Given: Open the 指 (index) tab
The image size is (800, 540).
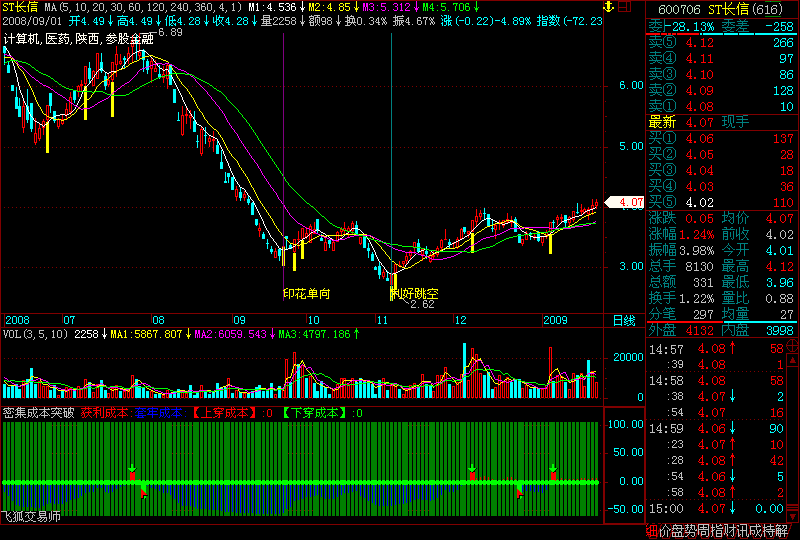Looking at the screenshot, I should coord(716,531).
